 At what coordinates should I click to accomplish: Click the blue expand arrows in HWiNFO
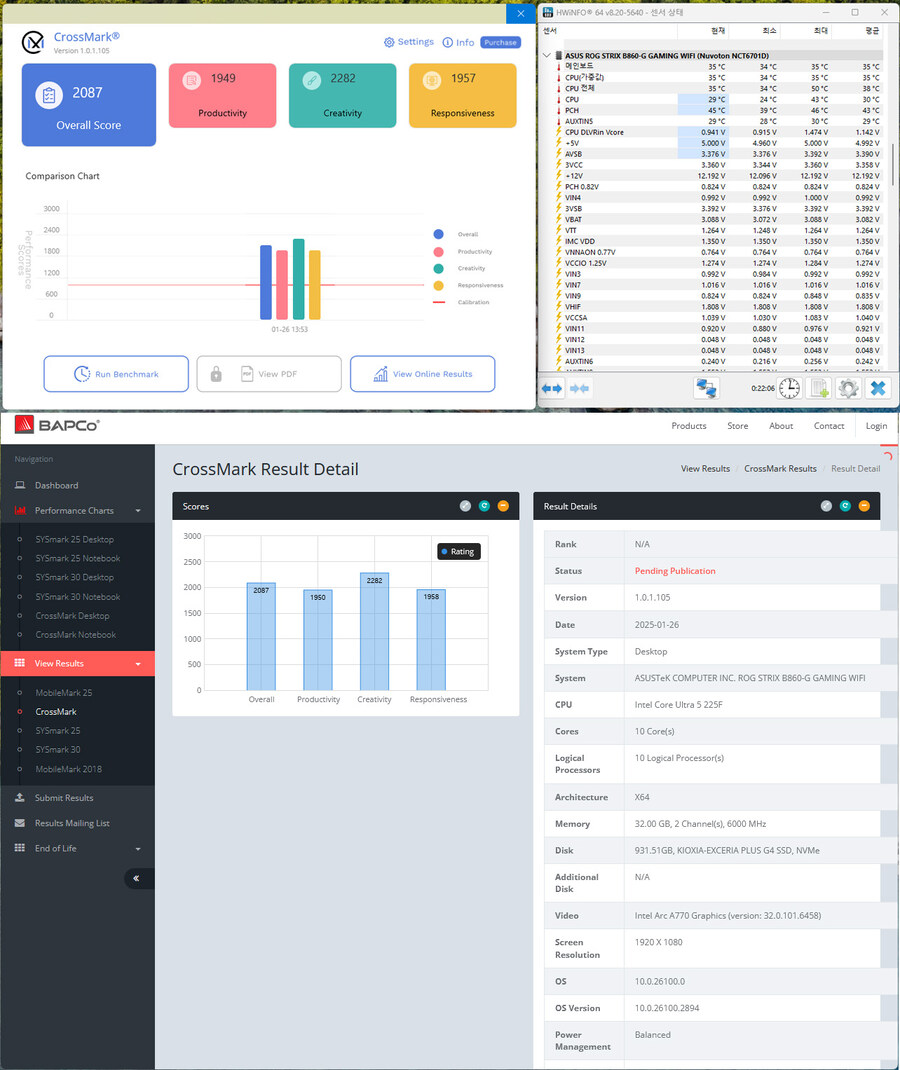point(552,388)
